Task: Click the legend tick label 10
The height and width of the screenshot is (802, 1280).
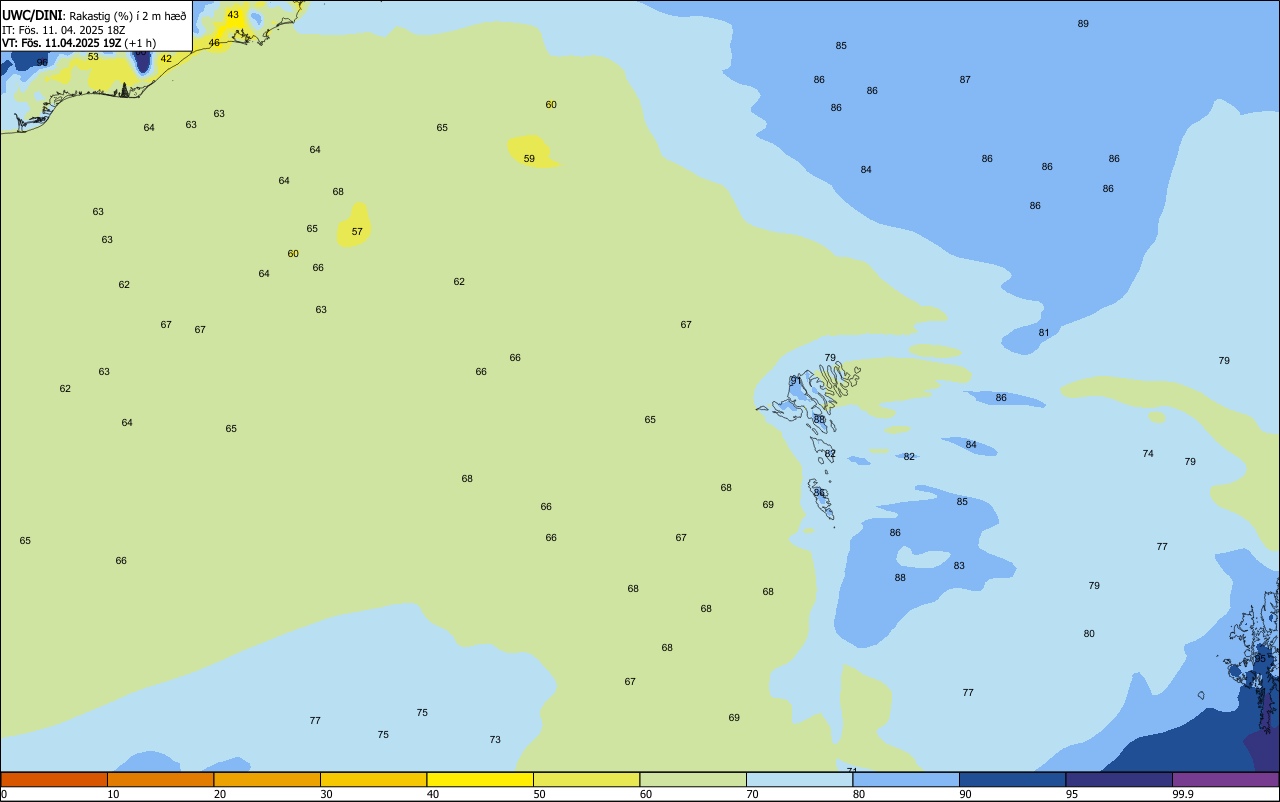Action: (x=113, y=794)
